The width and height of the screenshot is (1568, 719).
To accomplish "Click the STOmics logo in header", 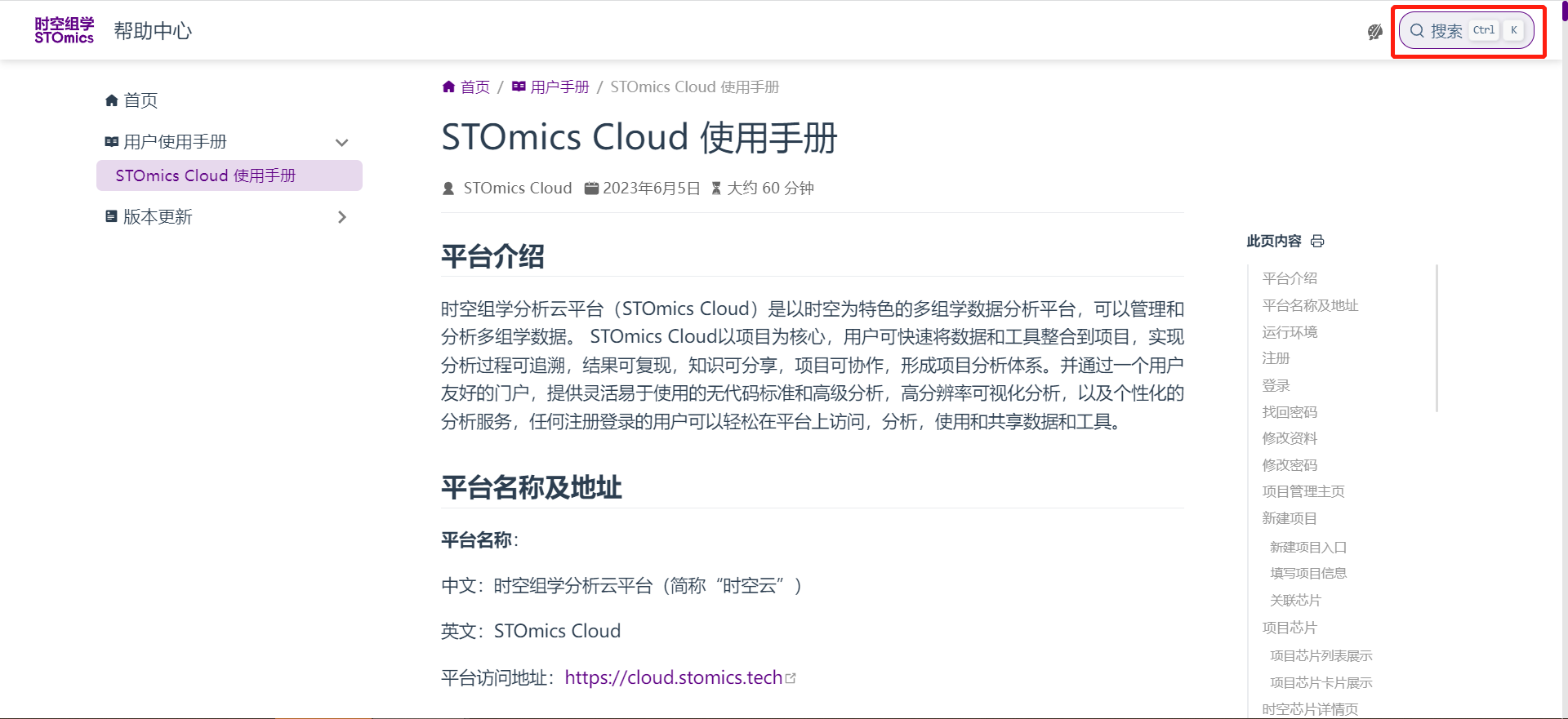I will tap(64, 30).
